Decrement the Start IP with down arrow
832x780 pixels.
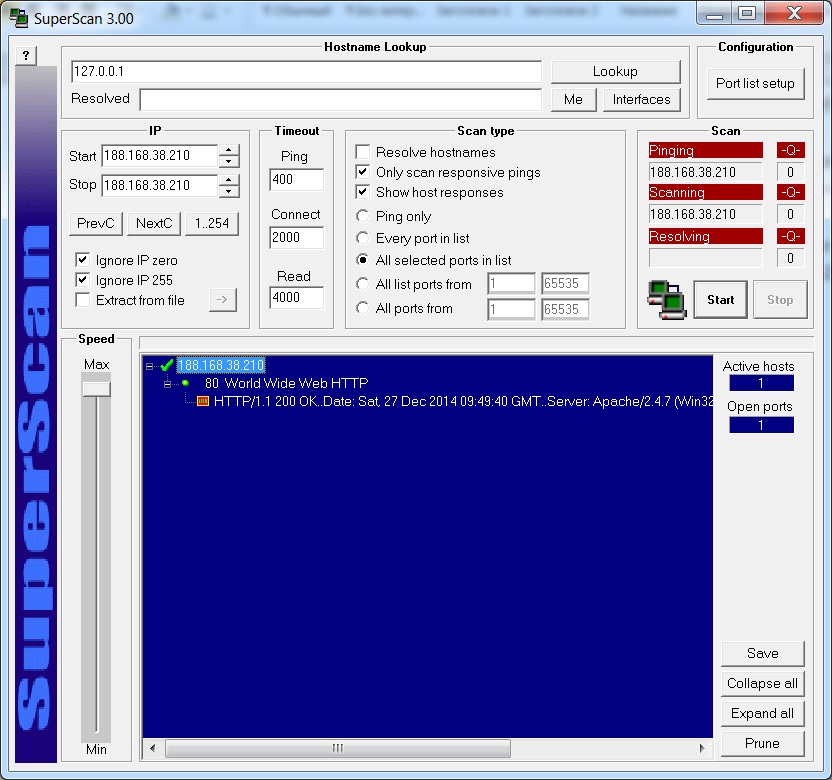pyautogui.click(x=229, y=162)
